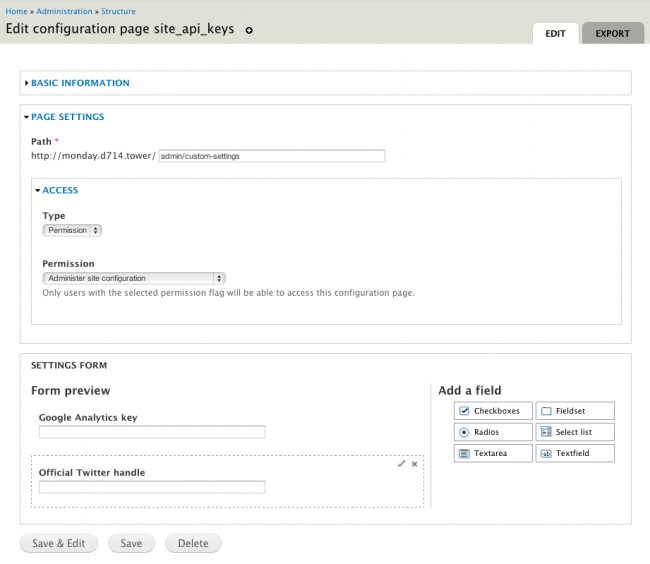The width and height of the screenshot is (650, 564).
Task: Remove the Official Twitter handle field
Action: pos(415,464)
